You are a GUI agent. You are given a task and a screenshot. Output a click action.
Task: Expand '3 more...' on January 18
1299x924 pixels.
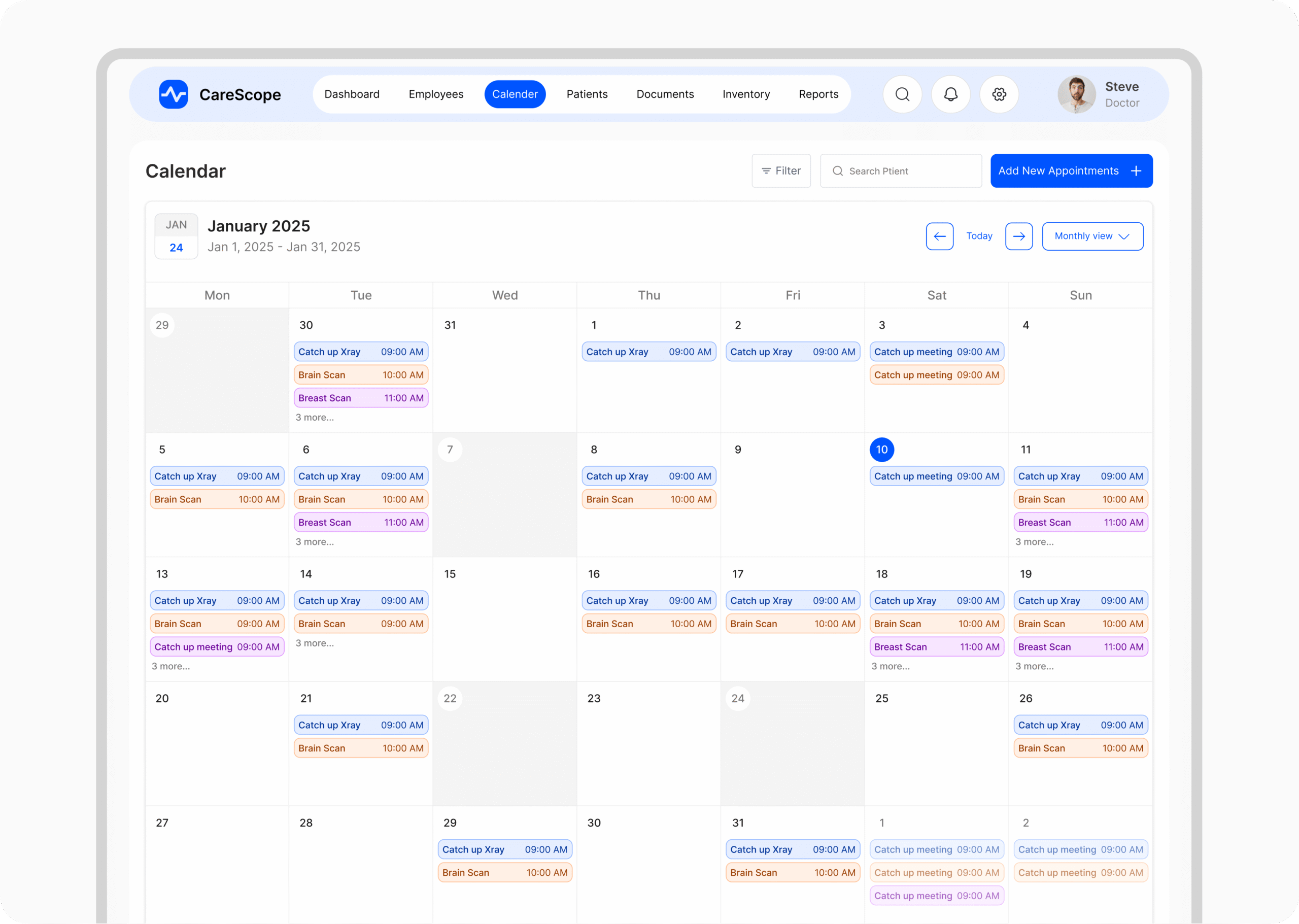(x=891, y=666)
